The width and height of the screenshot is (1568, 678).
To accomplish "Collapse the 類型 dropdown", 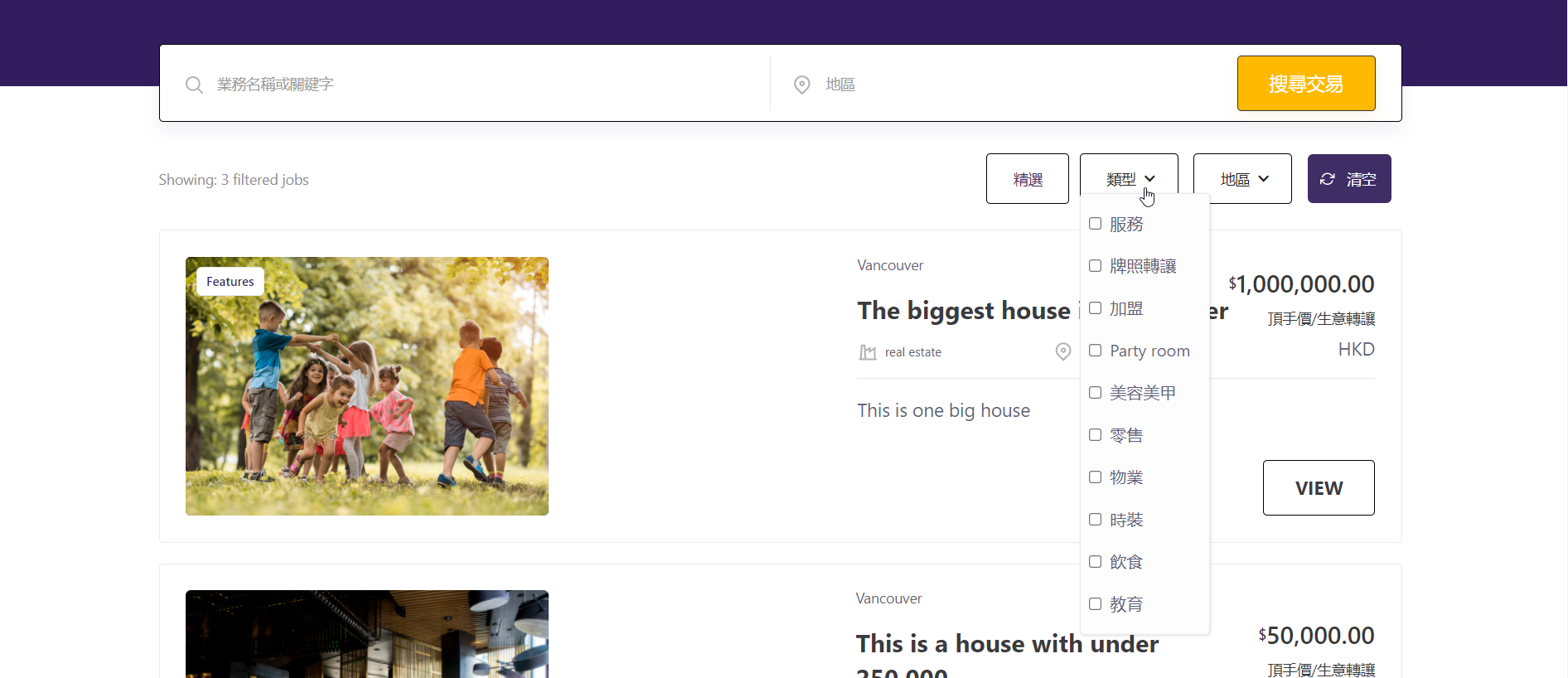I will tap(1129, 178).
